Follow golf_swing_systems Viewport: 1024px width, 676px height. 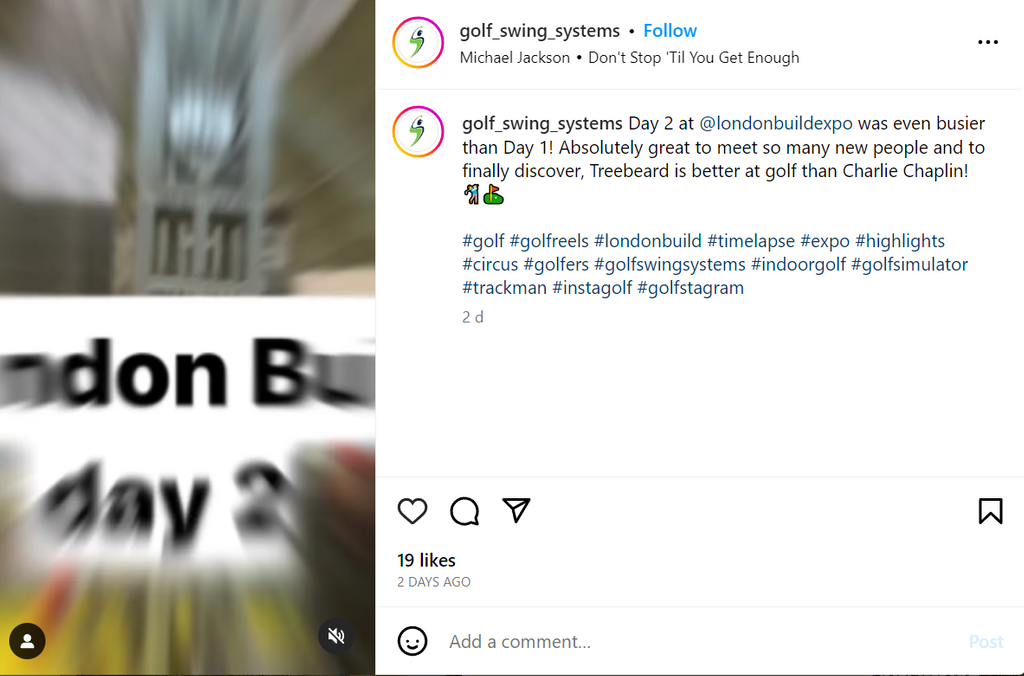coord(669,31)
